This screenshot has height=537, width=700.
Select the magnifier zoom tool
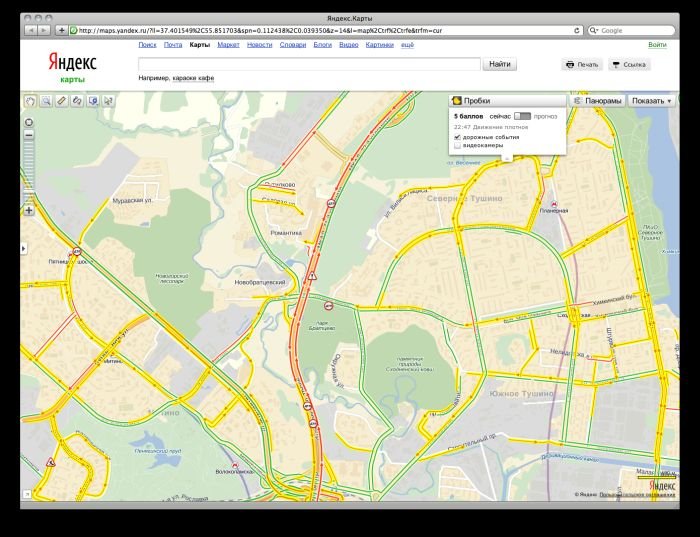tap(46, 100)
